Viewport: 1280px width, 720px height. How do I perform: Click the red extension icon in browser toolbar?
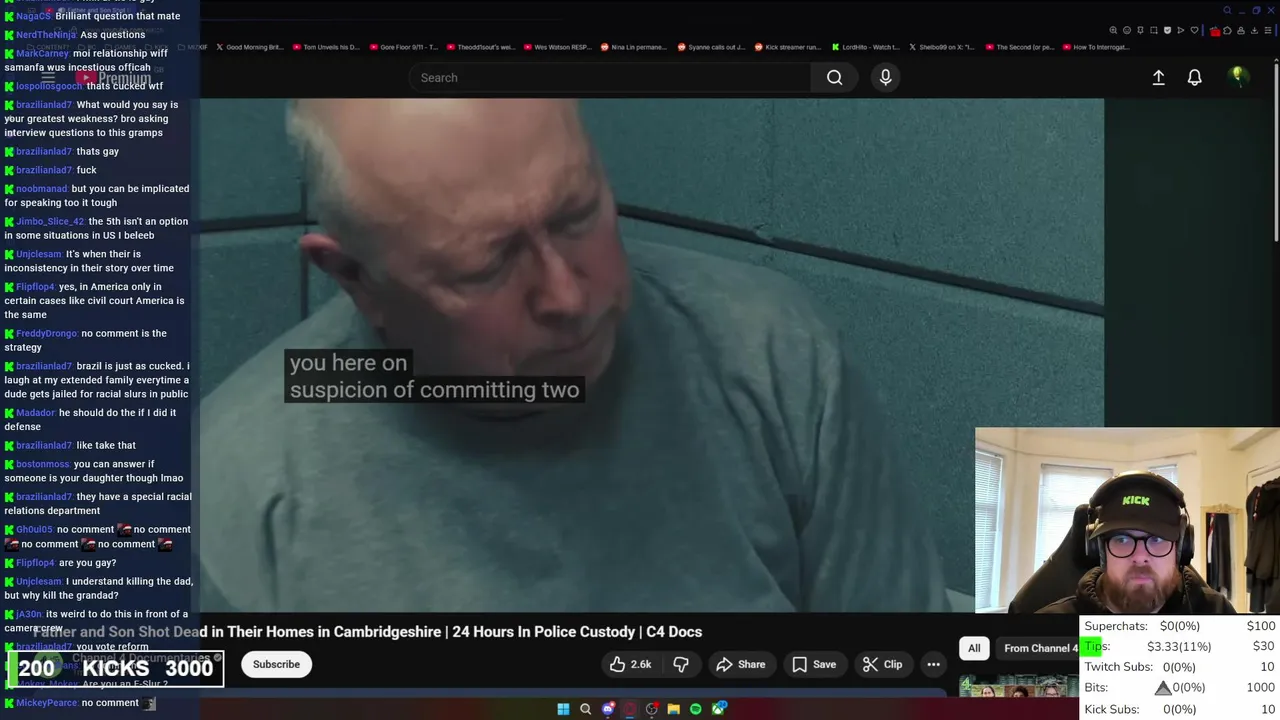coord(1215,31)
